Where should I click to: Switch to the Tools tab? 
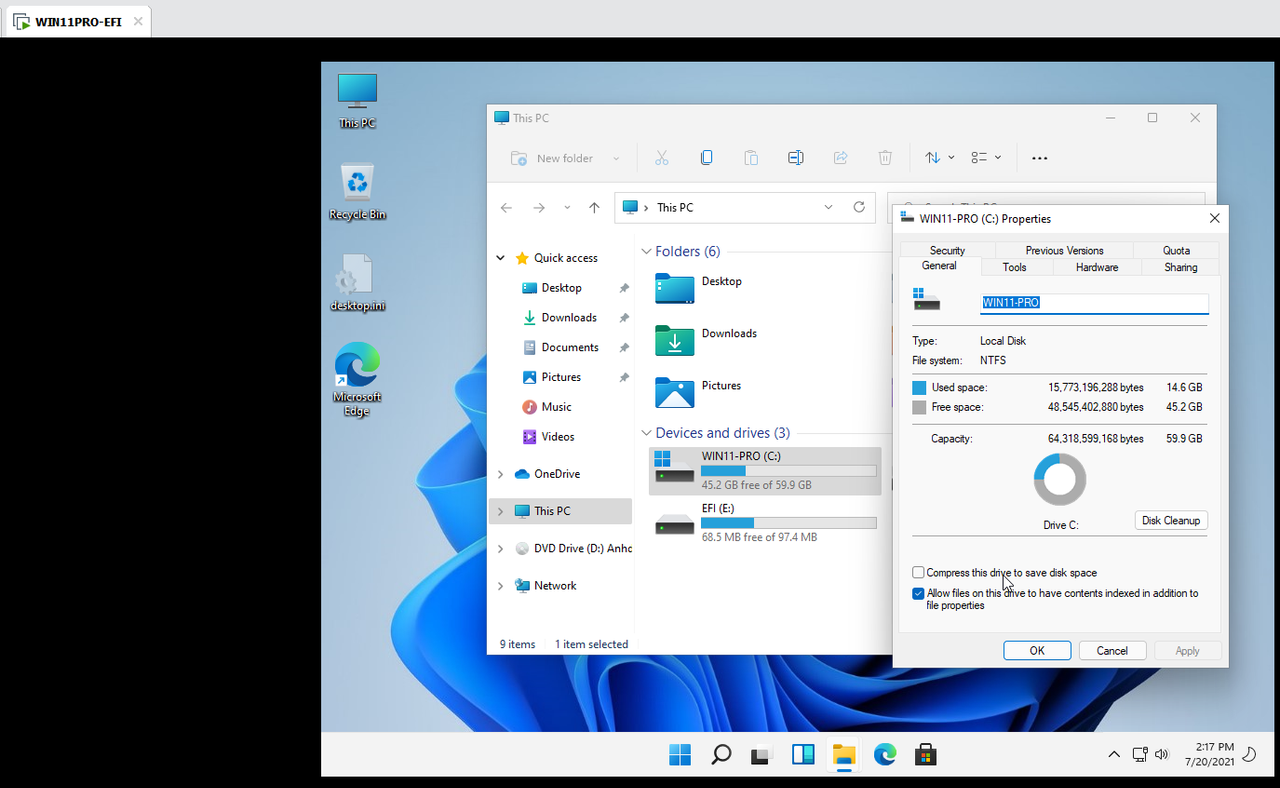pyautogui.click(x=1014, y=268)
